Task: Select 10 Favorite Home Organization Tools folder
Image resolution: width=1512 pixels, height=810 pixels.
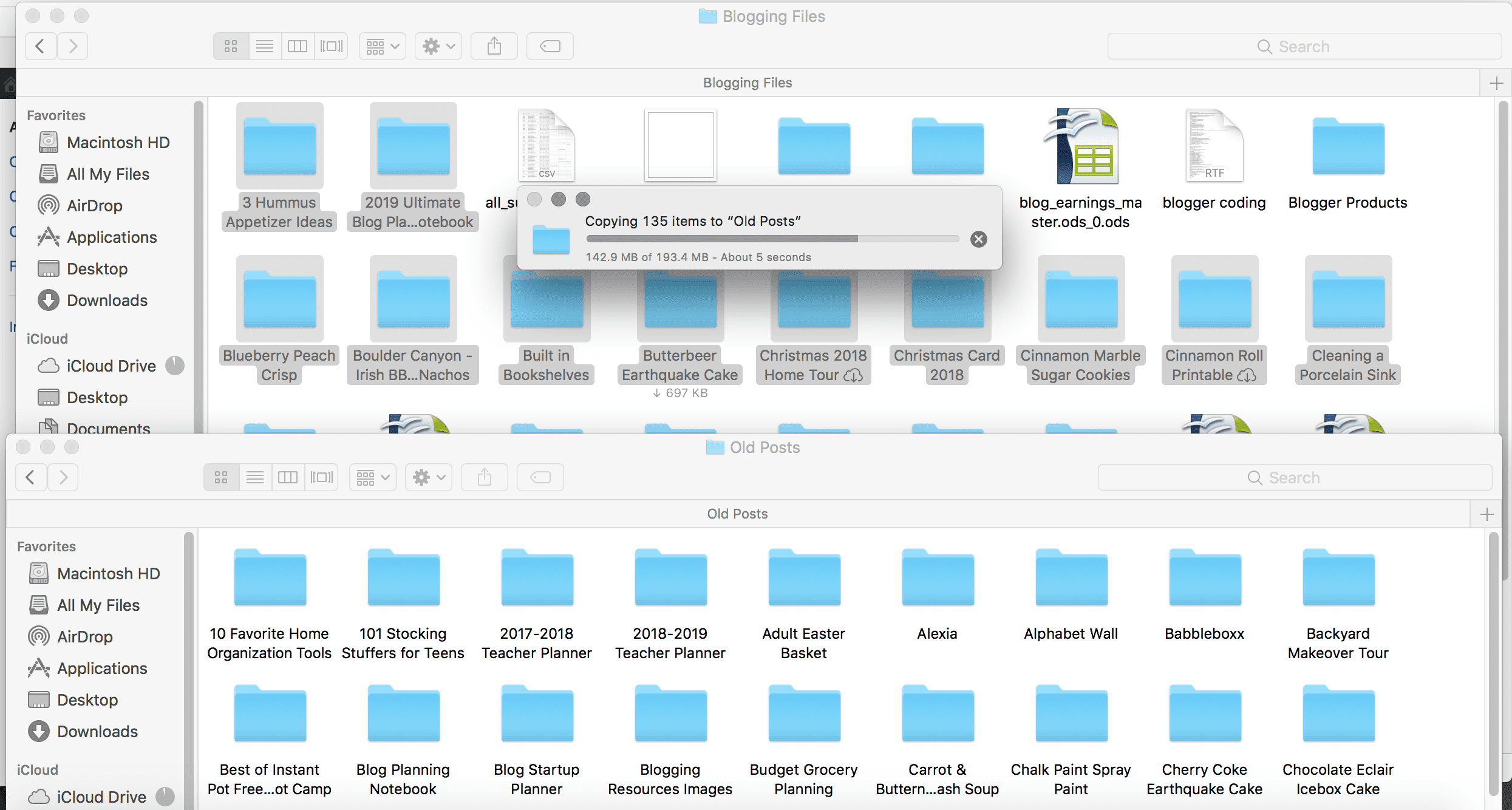Action: point(270,604)
